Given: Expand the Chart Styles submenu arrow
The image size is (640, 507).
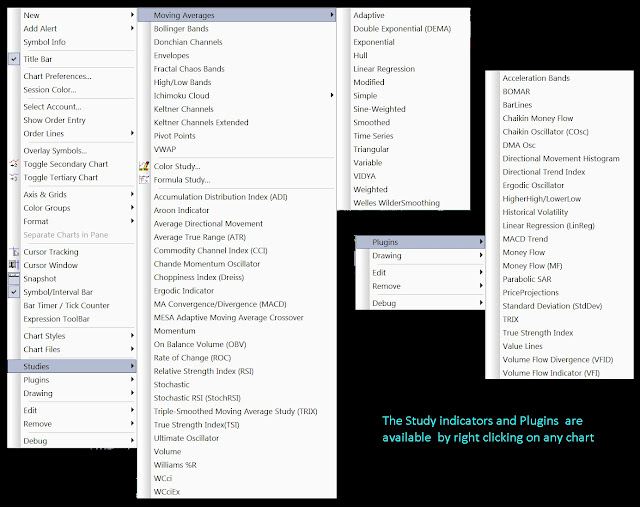Looking at the screenshot, I should (132, 336).
